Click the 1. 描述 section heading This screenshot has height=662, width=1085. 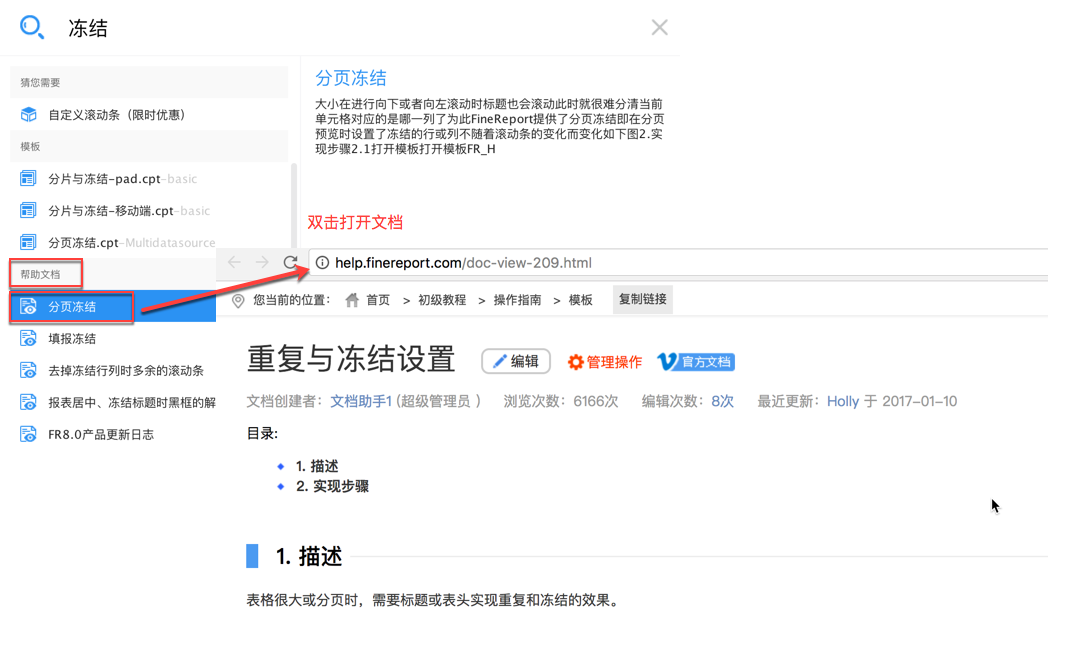click(x=309, y=556)
